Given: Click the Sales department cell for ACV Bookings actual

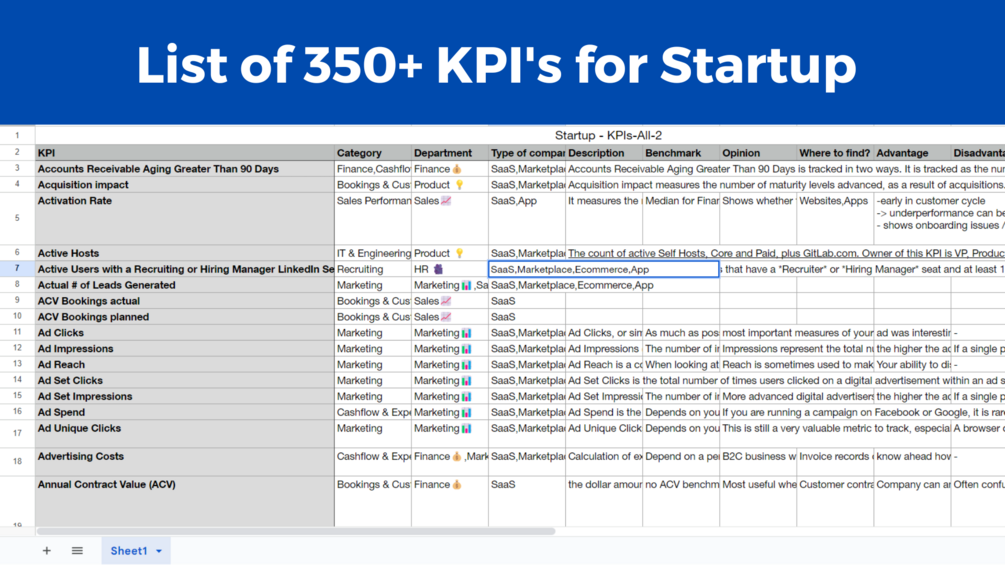Looking at the screenshot, I should pyautogui.click(x=450, y=301).
